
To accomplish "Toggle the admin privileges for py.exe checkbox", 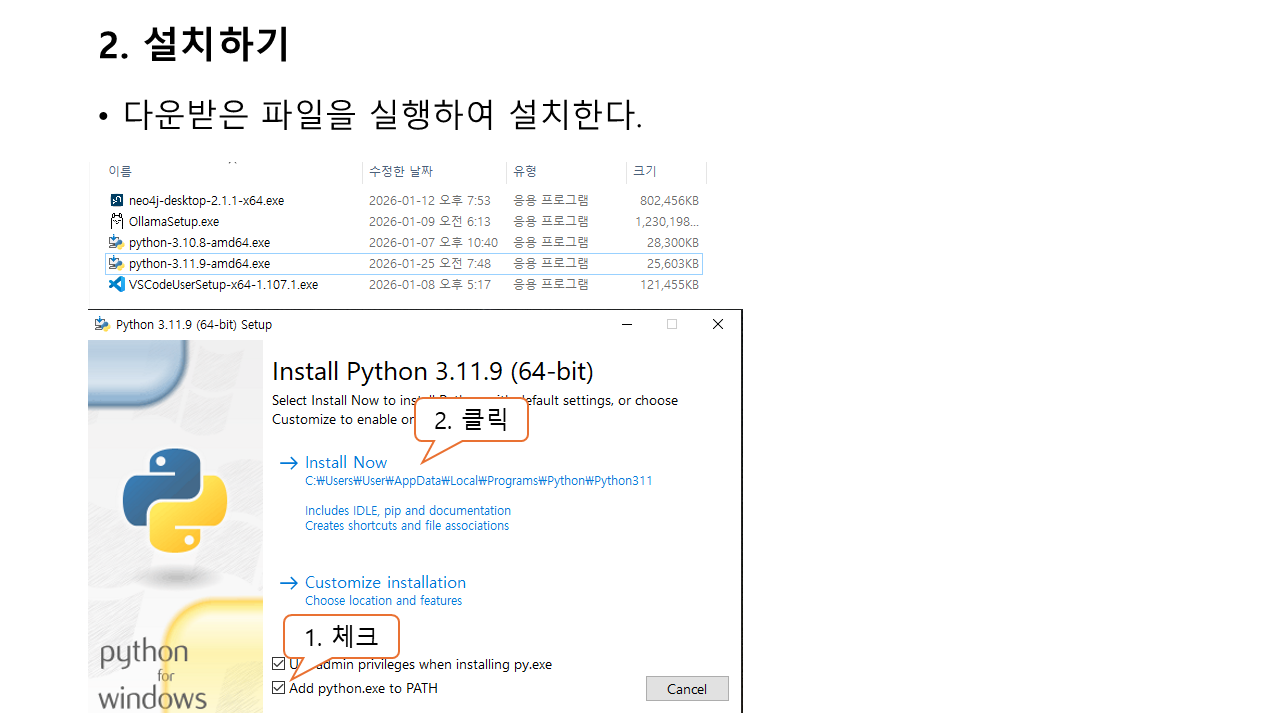I will tap(278, 664).
